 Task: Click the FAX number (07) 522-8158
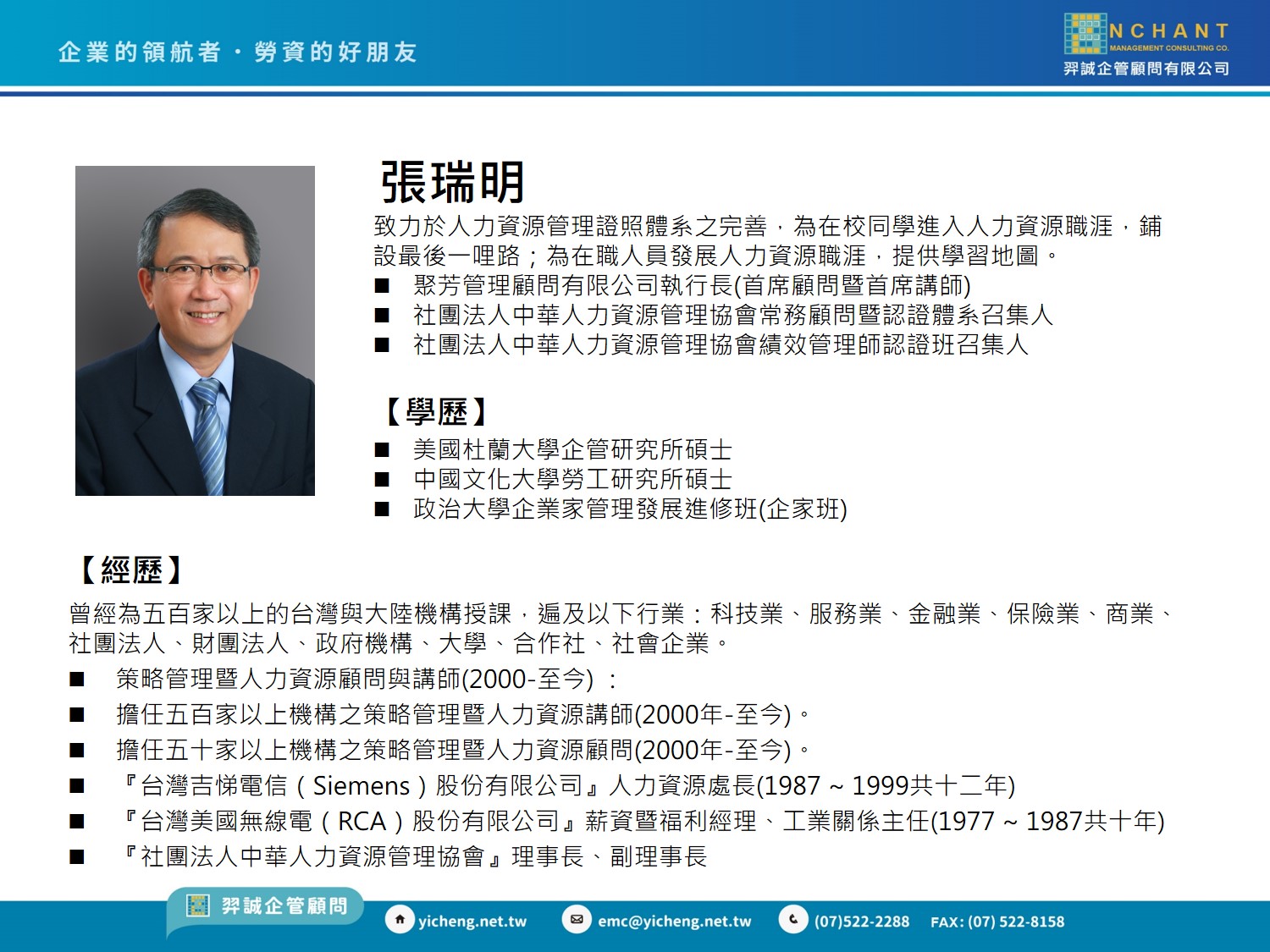(997, 922)
